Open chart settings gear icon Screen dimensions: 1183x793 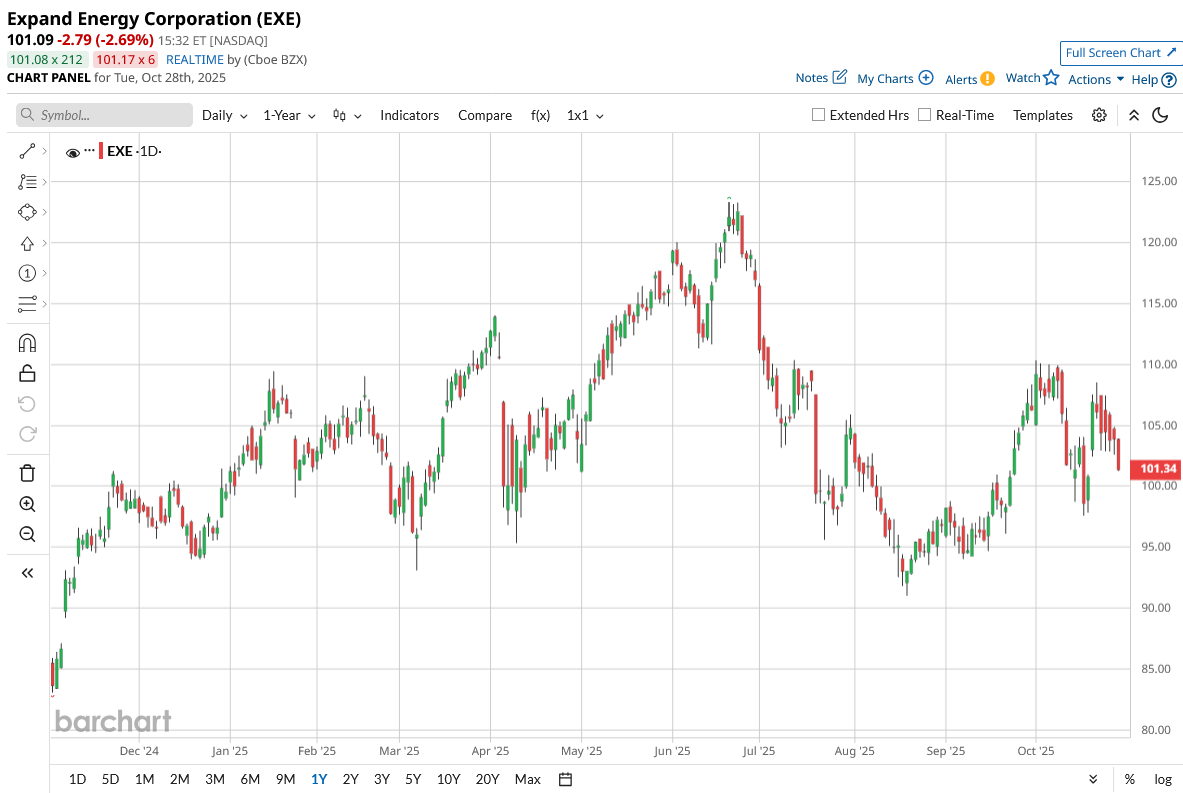point(1099,115)
